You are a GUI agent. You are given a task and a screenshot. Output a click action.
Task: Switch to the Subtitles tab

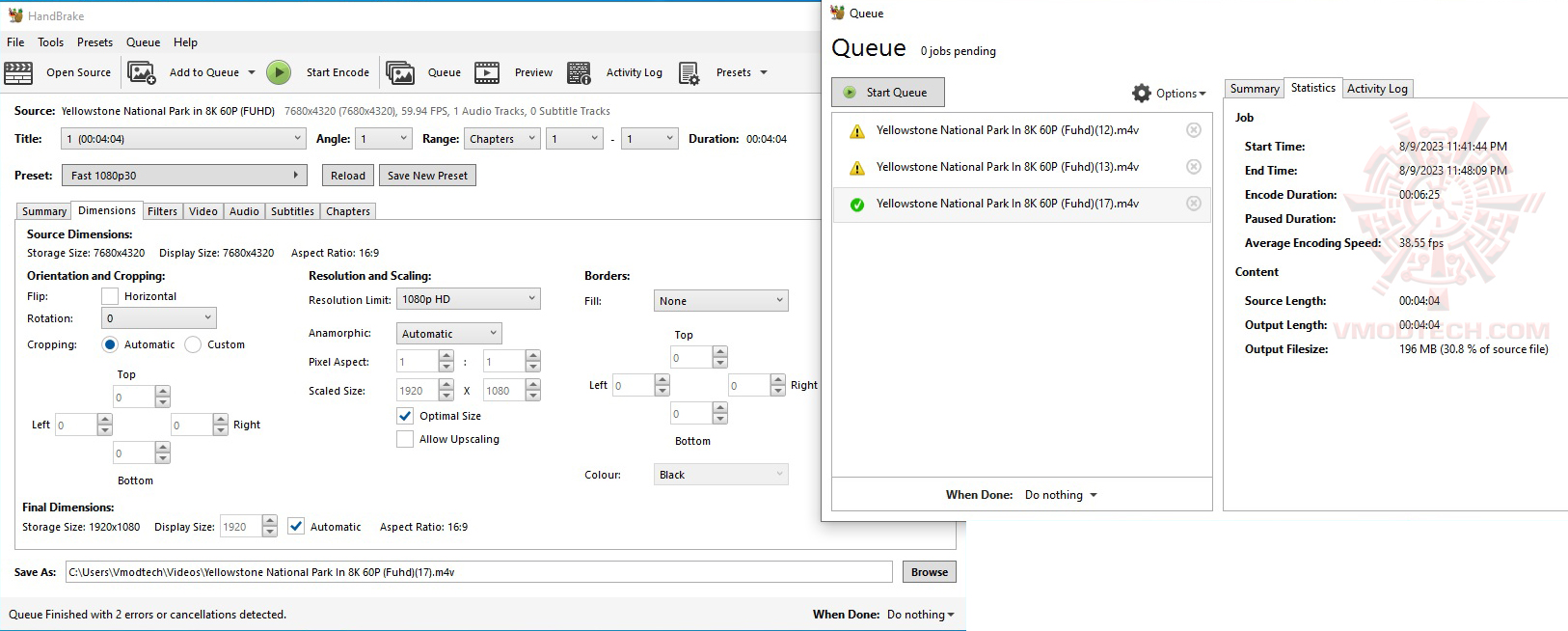[292, 211]
